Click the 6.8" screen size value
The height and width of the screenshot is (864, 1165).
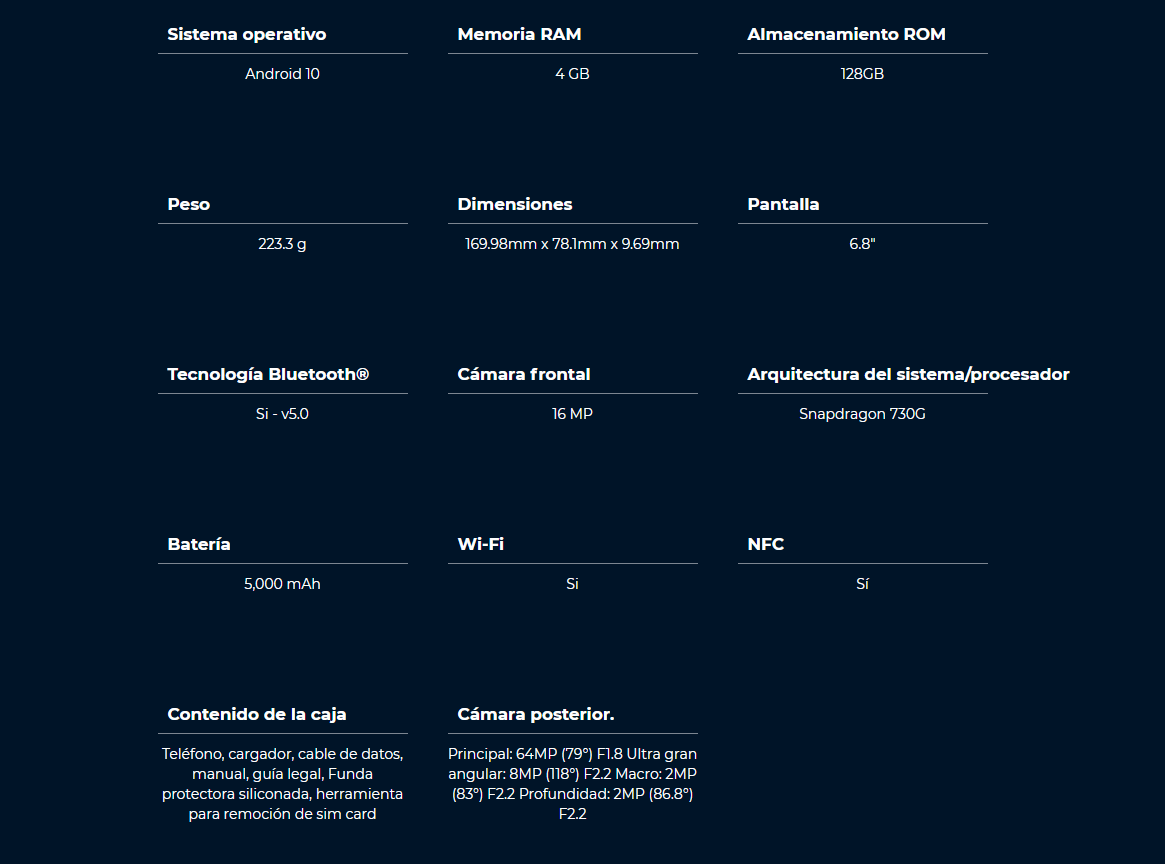click(862, 244)
